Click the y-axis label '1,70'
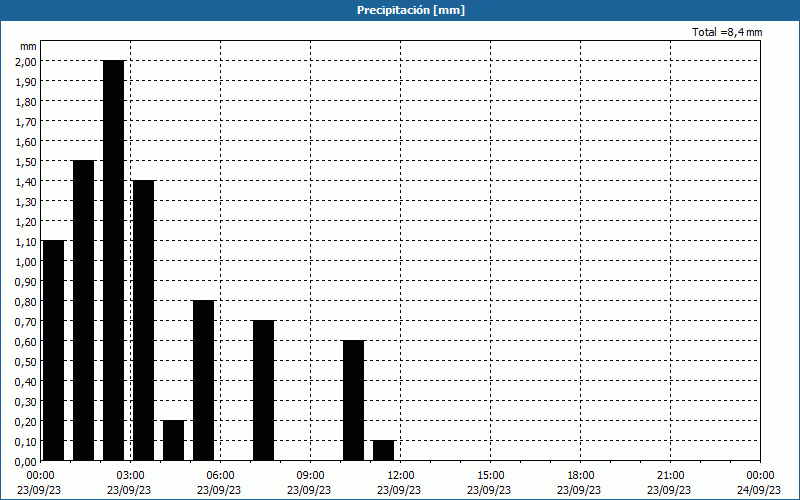Screen dimensions: 800x500 (28, 121)
